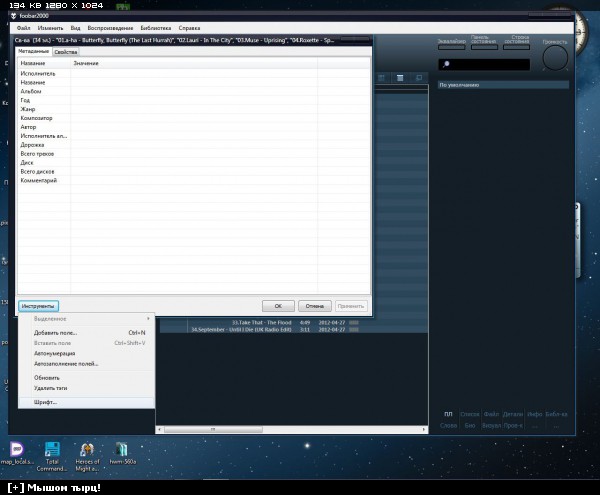Click the OK button
Viewport: 600px width, 495px height.
pos(278,306)
